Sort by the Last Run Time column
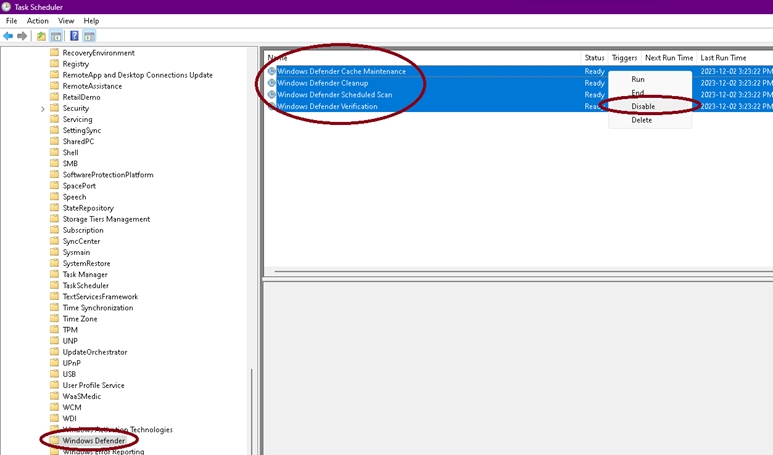773x455 pixels. (x=722, y=58)
